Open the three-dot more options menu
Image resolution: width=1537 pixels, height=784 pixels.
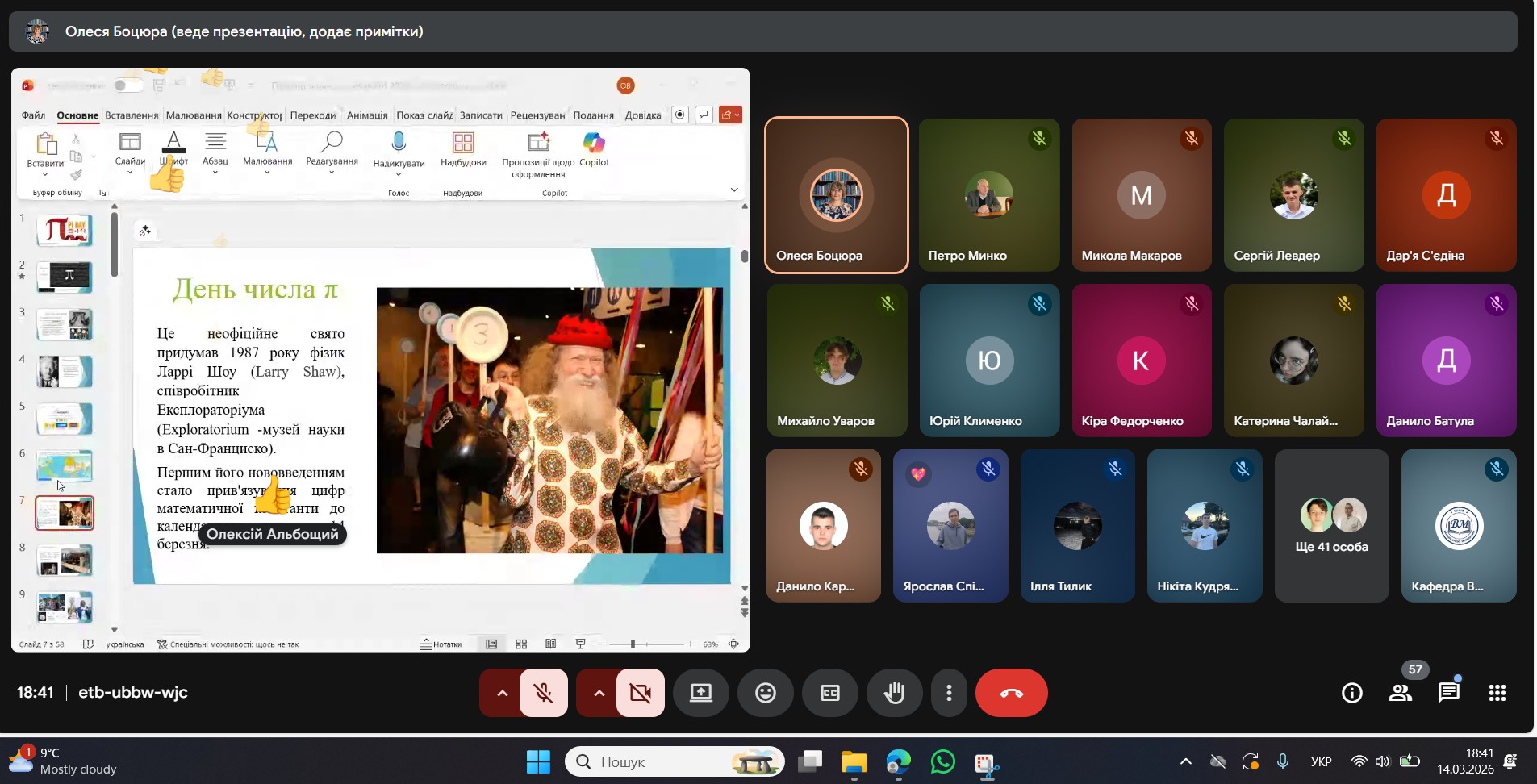949,693
